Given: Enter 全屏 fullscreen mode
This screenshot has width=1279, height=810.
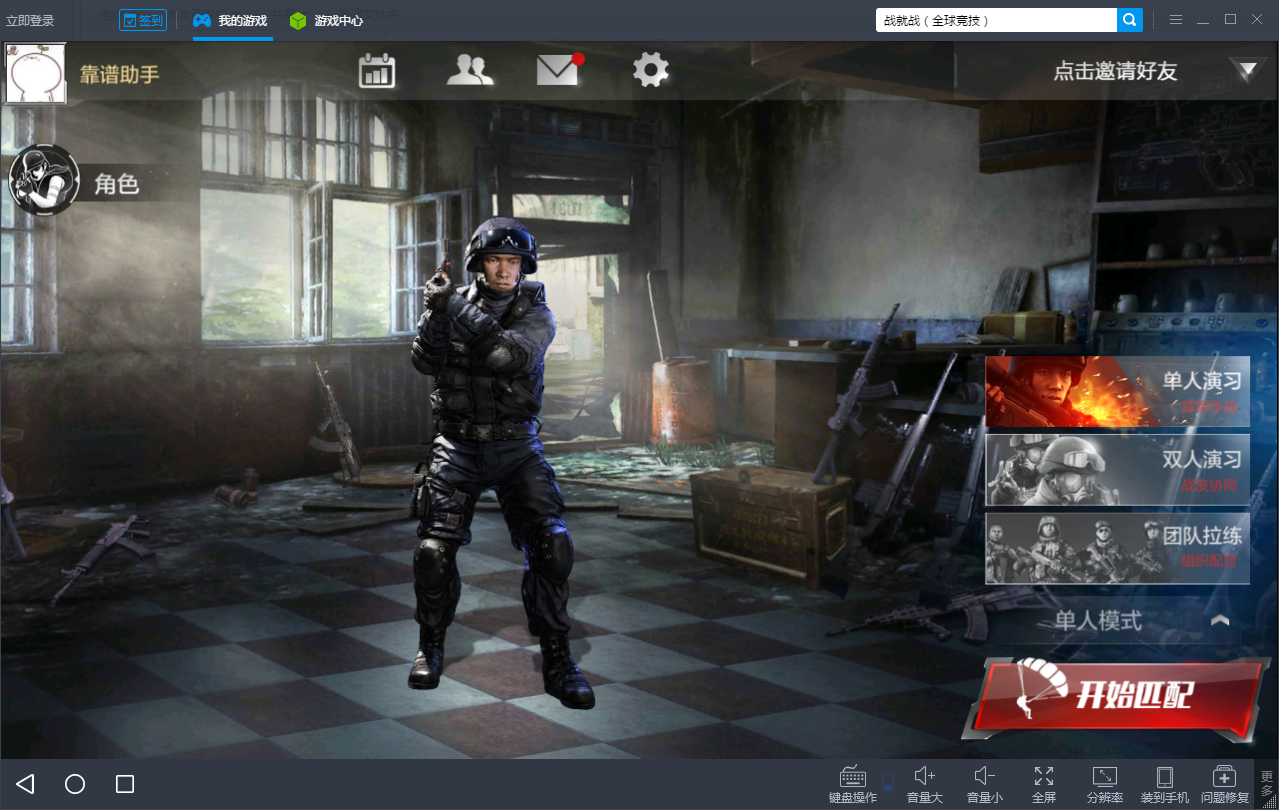Looking at the screenshot, I should pos(1044,785).
